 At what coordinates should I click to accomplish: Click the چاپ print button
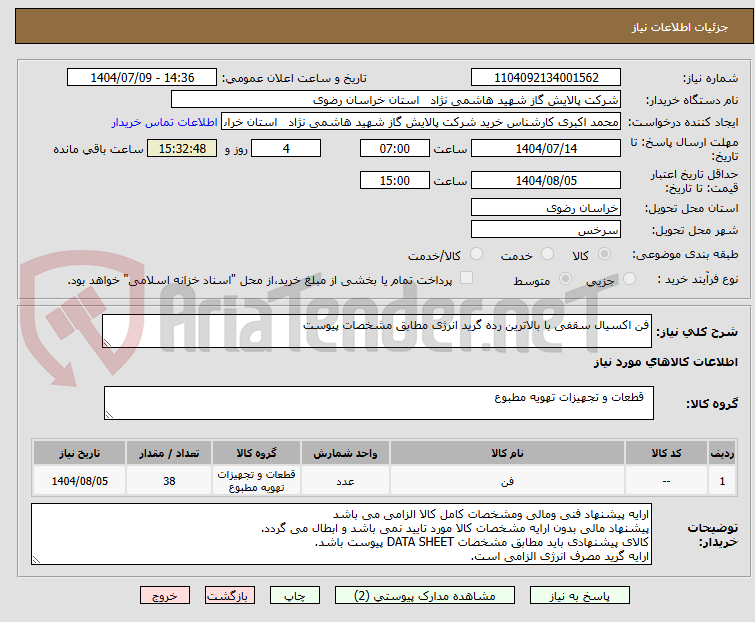point(295,596)
